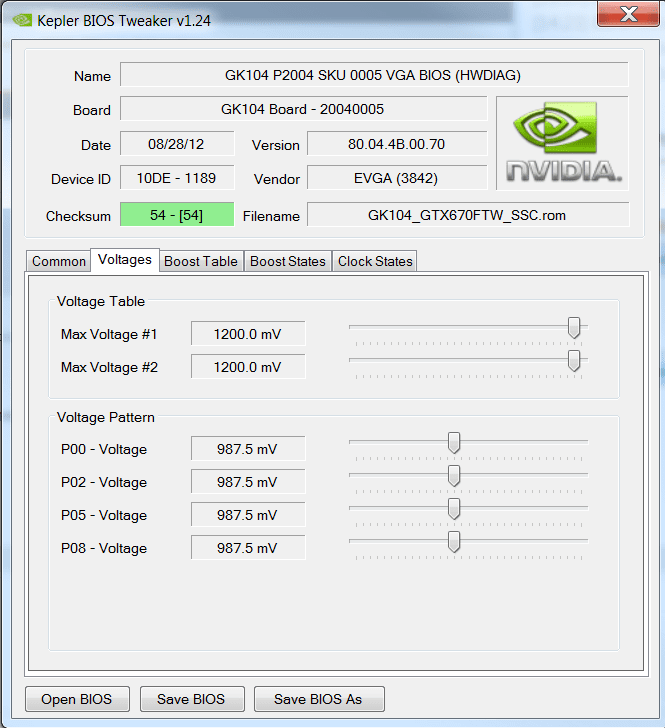Image resolution: width=665 pixels, height=728 pixels.
Task: Click the P08 - Voltage slider thumb
Action: (x=454, y=541)
